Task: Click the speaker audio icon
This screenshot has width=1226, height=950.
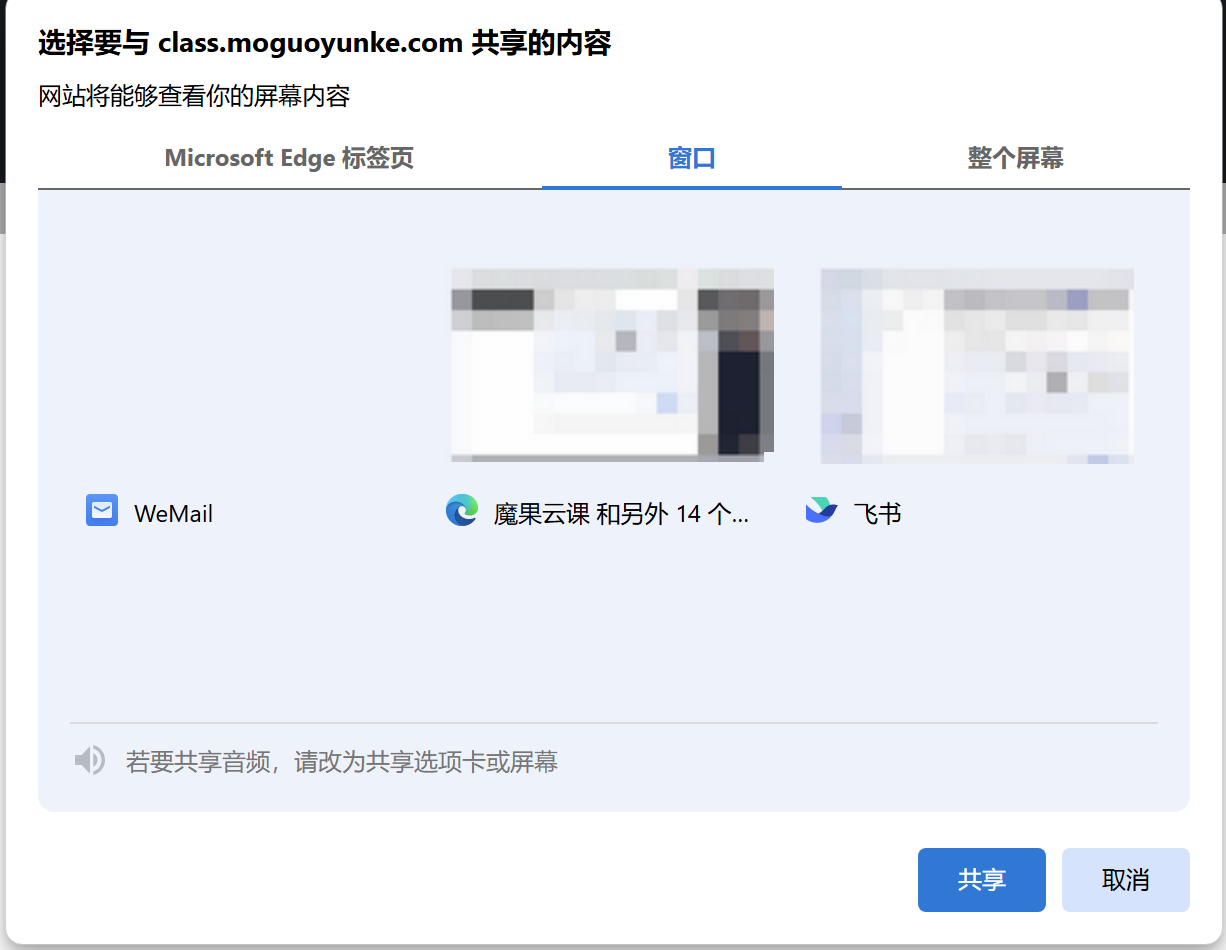Action: (x=89, y=761)
